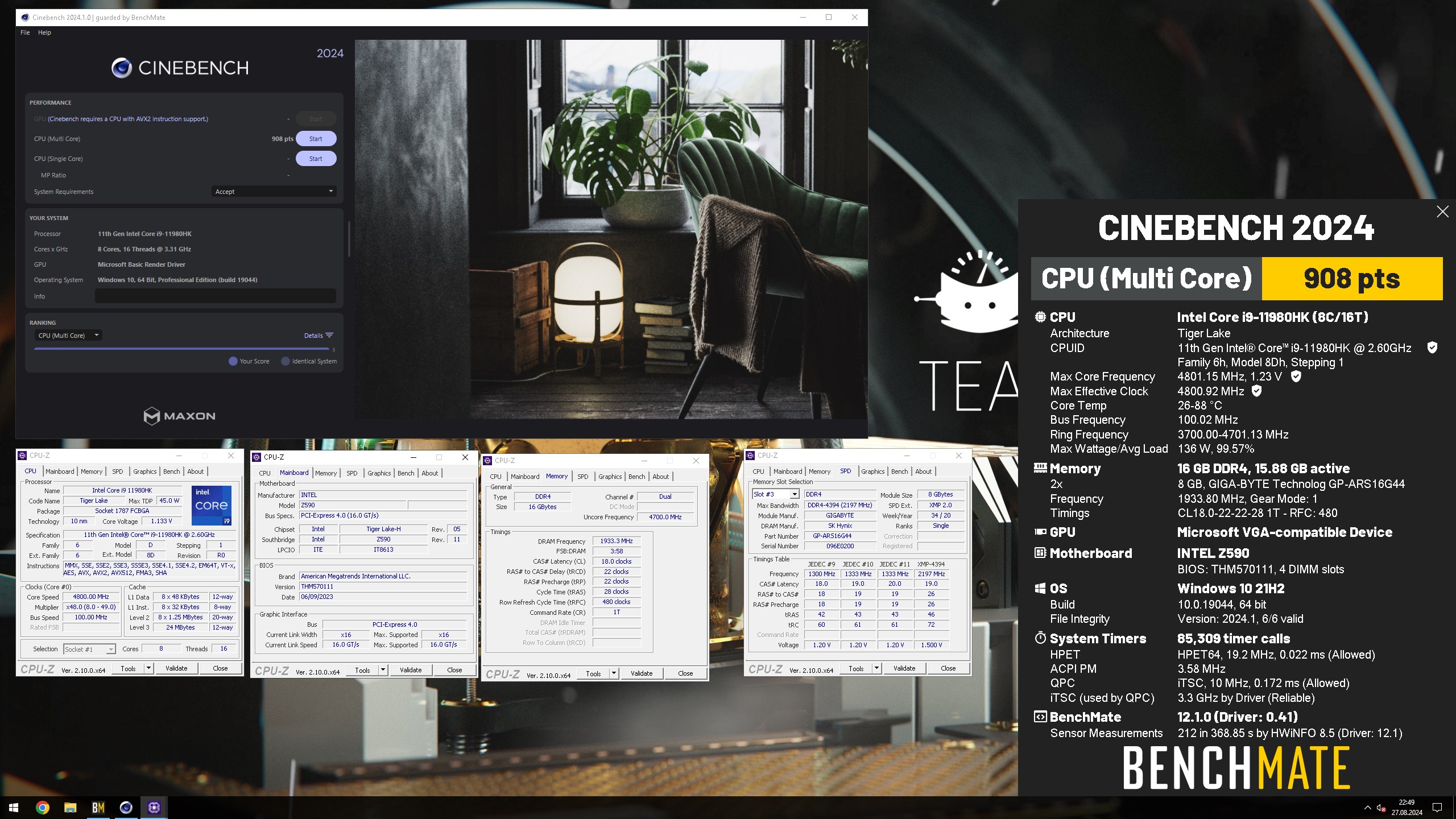The image size is (1456, 819).
Task: Open ranking Details link
Action: click(313, 336)
